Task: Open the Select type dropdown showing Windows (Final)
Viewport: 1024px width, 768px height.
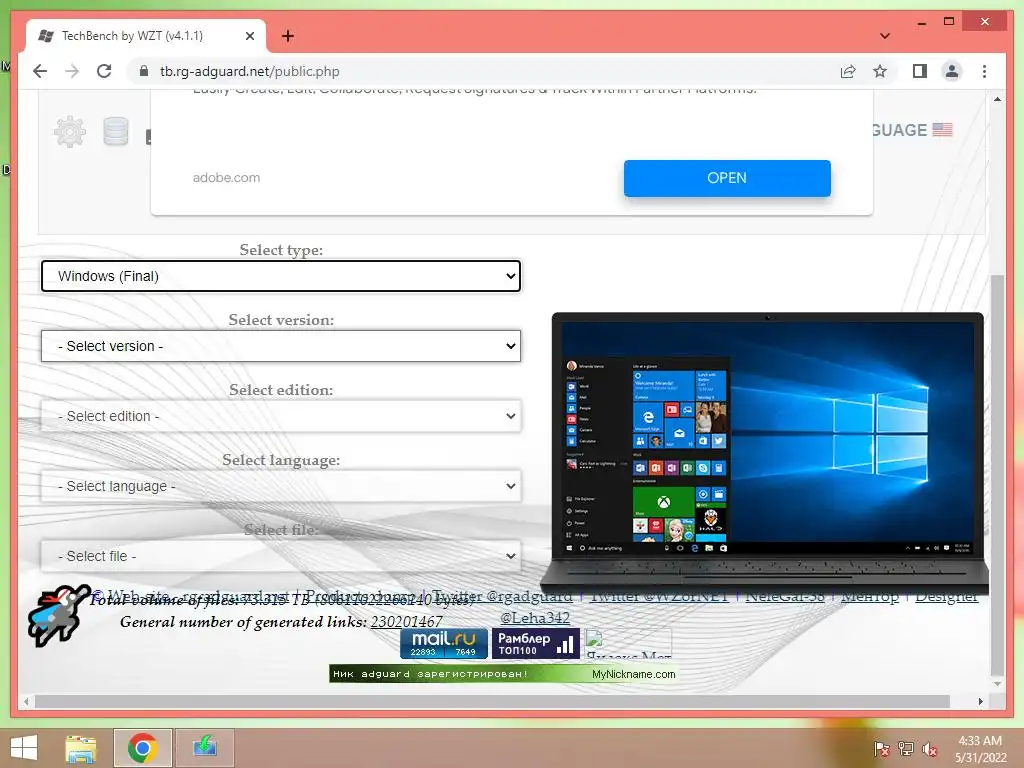Action: tap(281, 276)
